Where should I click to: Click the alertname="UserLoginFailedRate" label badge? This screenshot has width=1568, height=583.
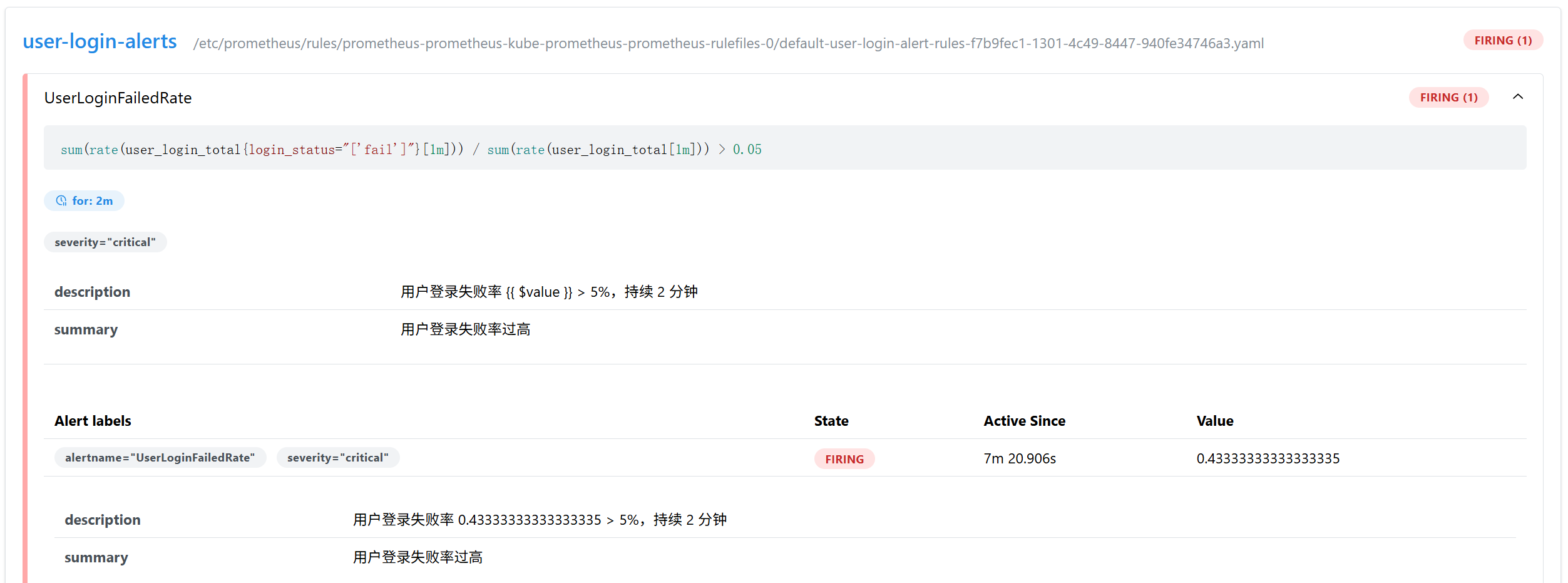pyautogui.click(x=160, y=458)
